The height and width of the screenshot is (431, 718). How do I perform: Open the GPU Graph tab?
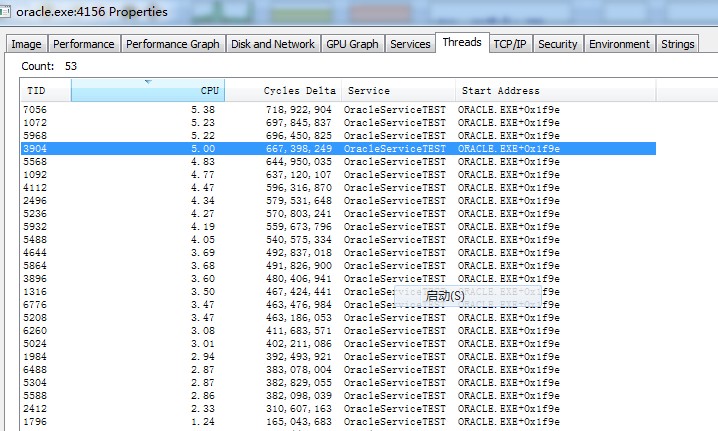point(353,44)
